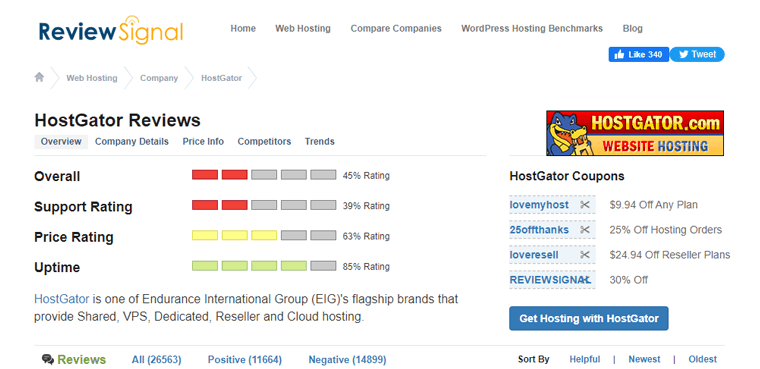Sort reviews by Oldest

pyautogui.click(x=703, y=359)
